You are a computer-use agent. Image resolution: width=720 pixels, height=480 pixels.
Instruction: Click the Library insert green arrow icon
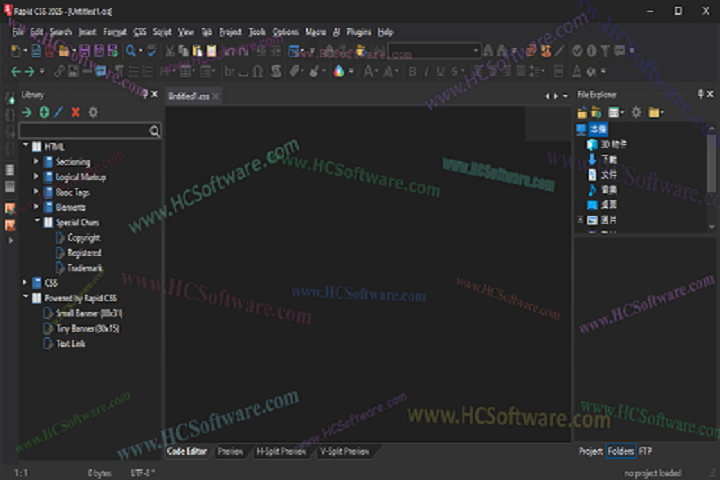pyautogui.click(x=27, y=112)
